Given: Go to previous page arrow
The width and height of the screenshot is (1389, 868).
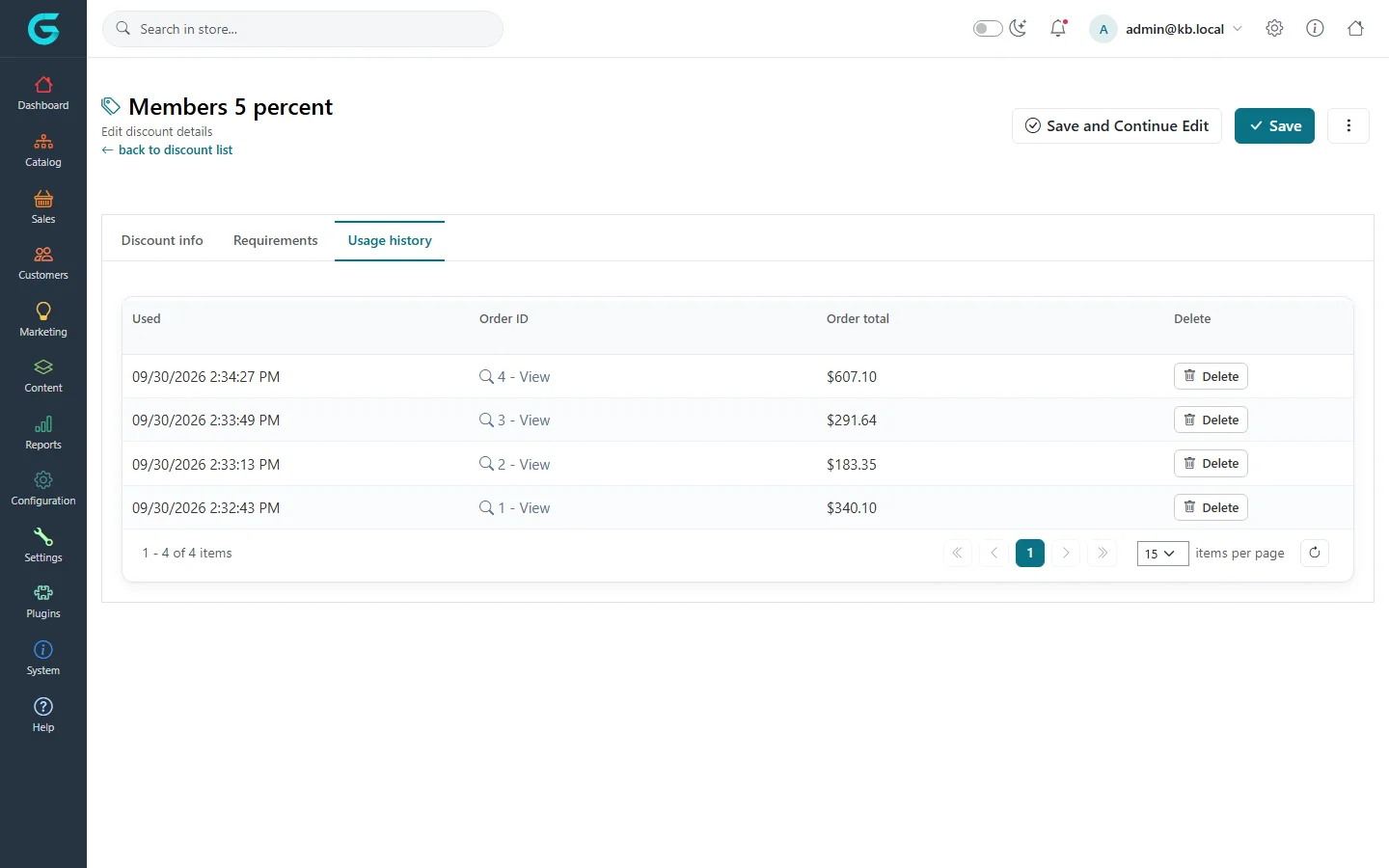Looking at the screenshot, I should [x=994, y=553].
